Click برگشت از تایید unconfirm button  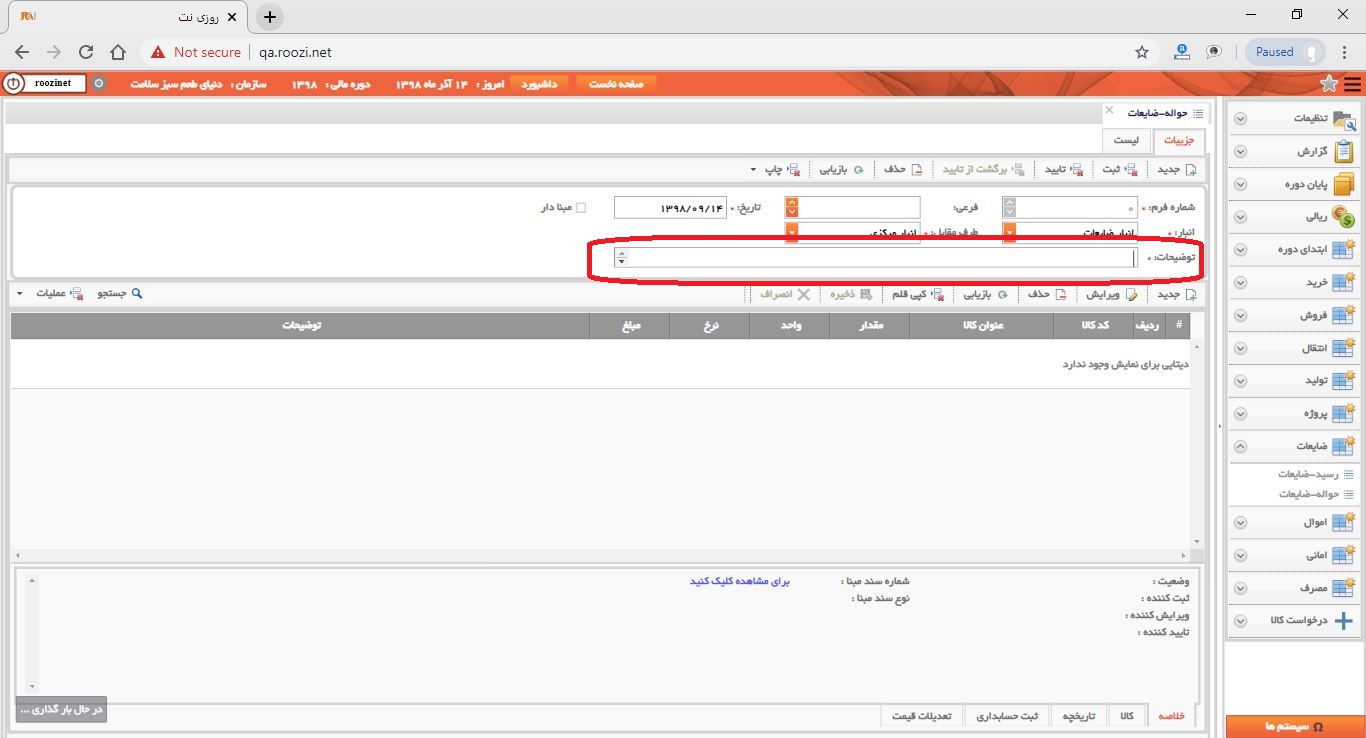point(983,170)
